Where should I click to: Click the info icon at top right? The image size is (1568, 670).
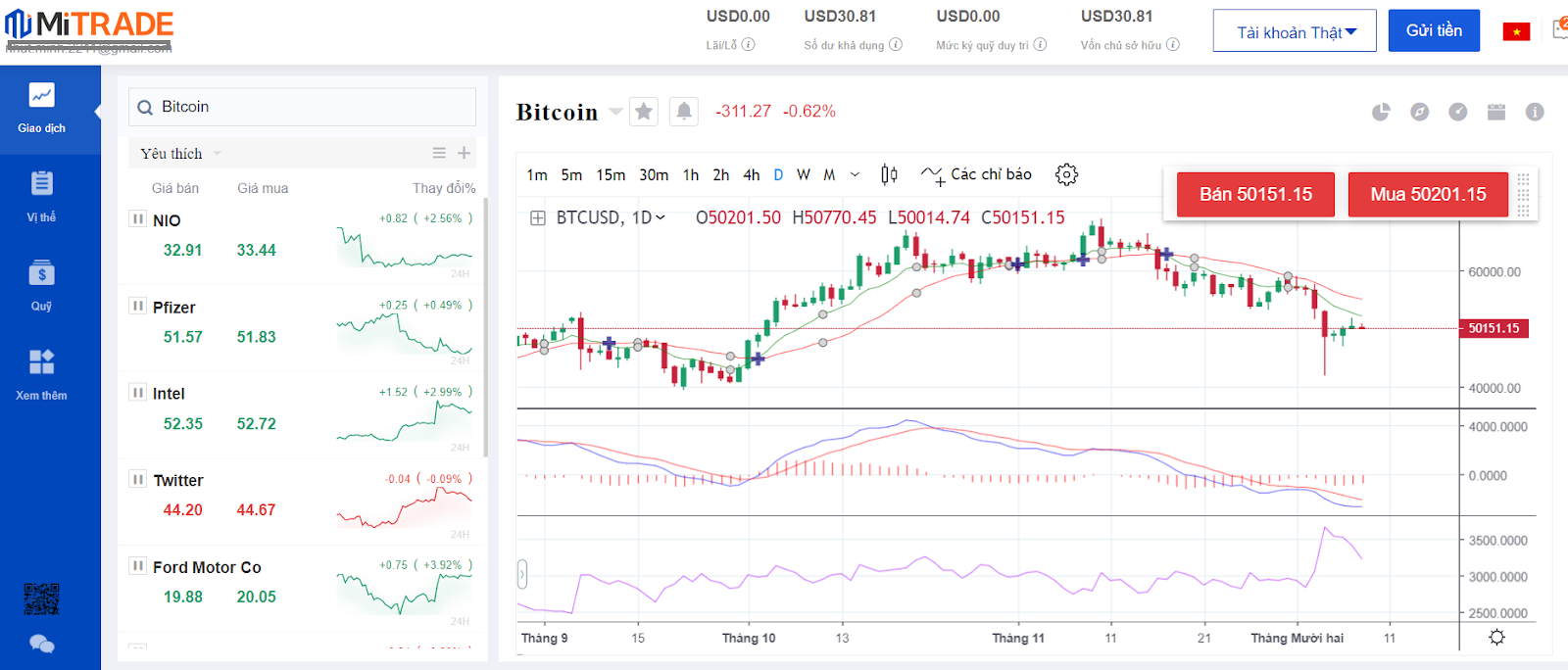pyautogui.click(x=1535, y=113)
